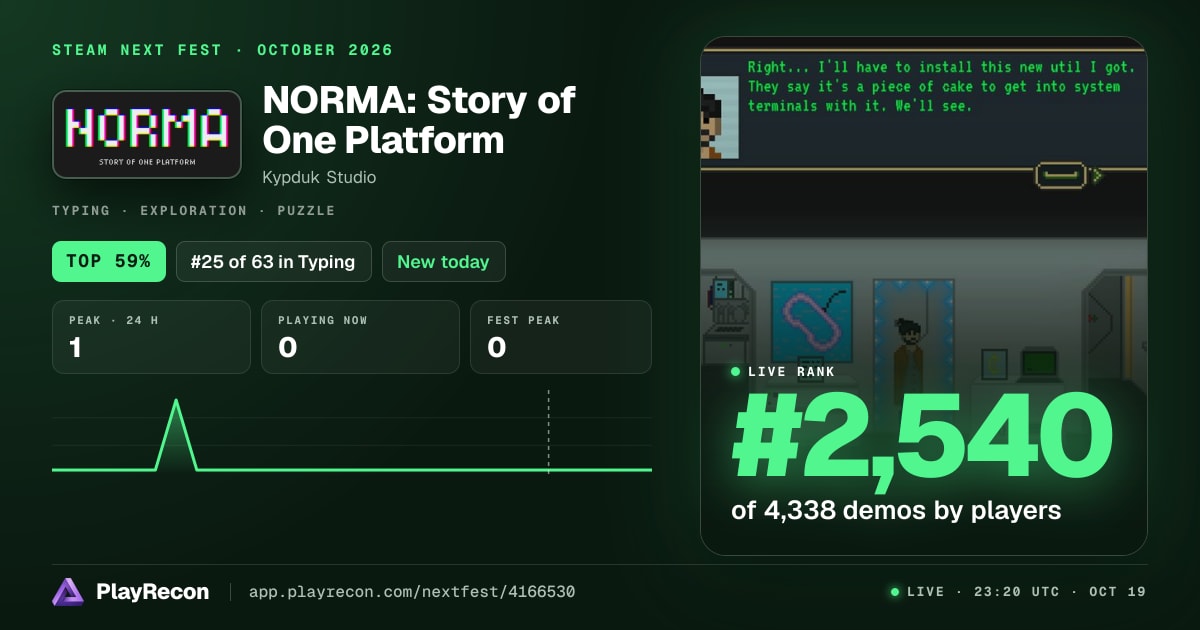Screen dimensions: 1200x630
Task: Select the 'PLAYING NOW' stat card
Action: [360, 337]
